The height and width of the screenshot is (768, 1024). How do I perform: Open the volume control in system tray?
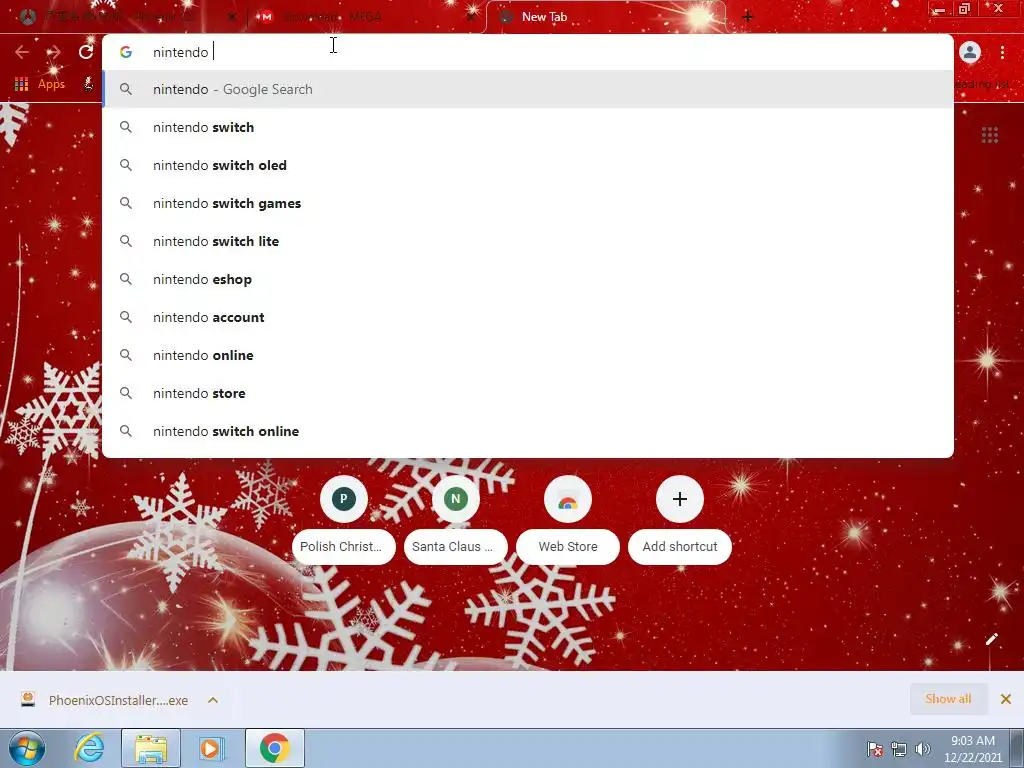coord(923,749)
